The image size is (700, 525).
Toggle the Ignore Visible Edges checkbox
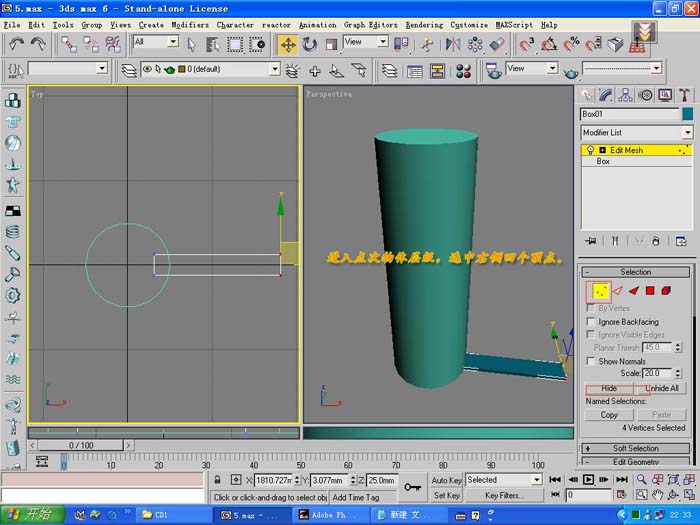591,334
